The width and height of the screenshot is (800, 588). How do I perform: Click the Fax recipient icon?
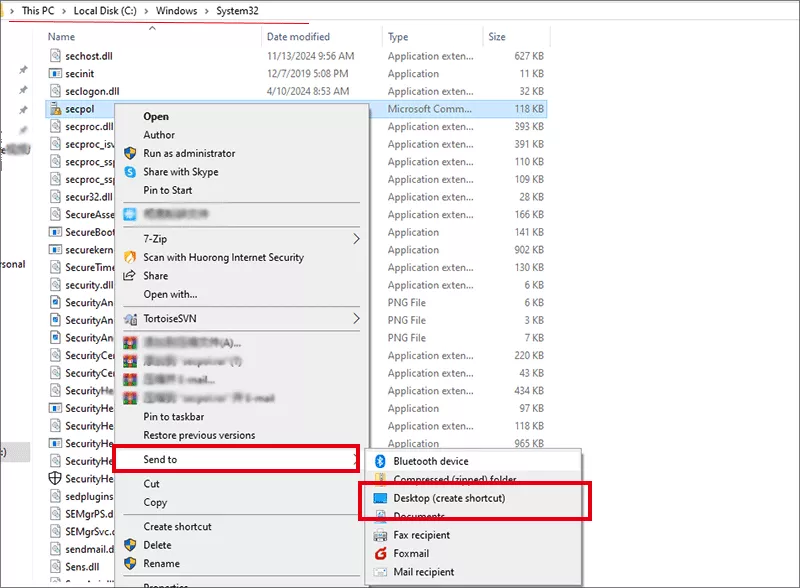(x=380, y=535)
